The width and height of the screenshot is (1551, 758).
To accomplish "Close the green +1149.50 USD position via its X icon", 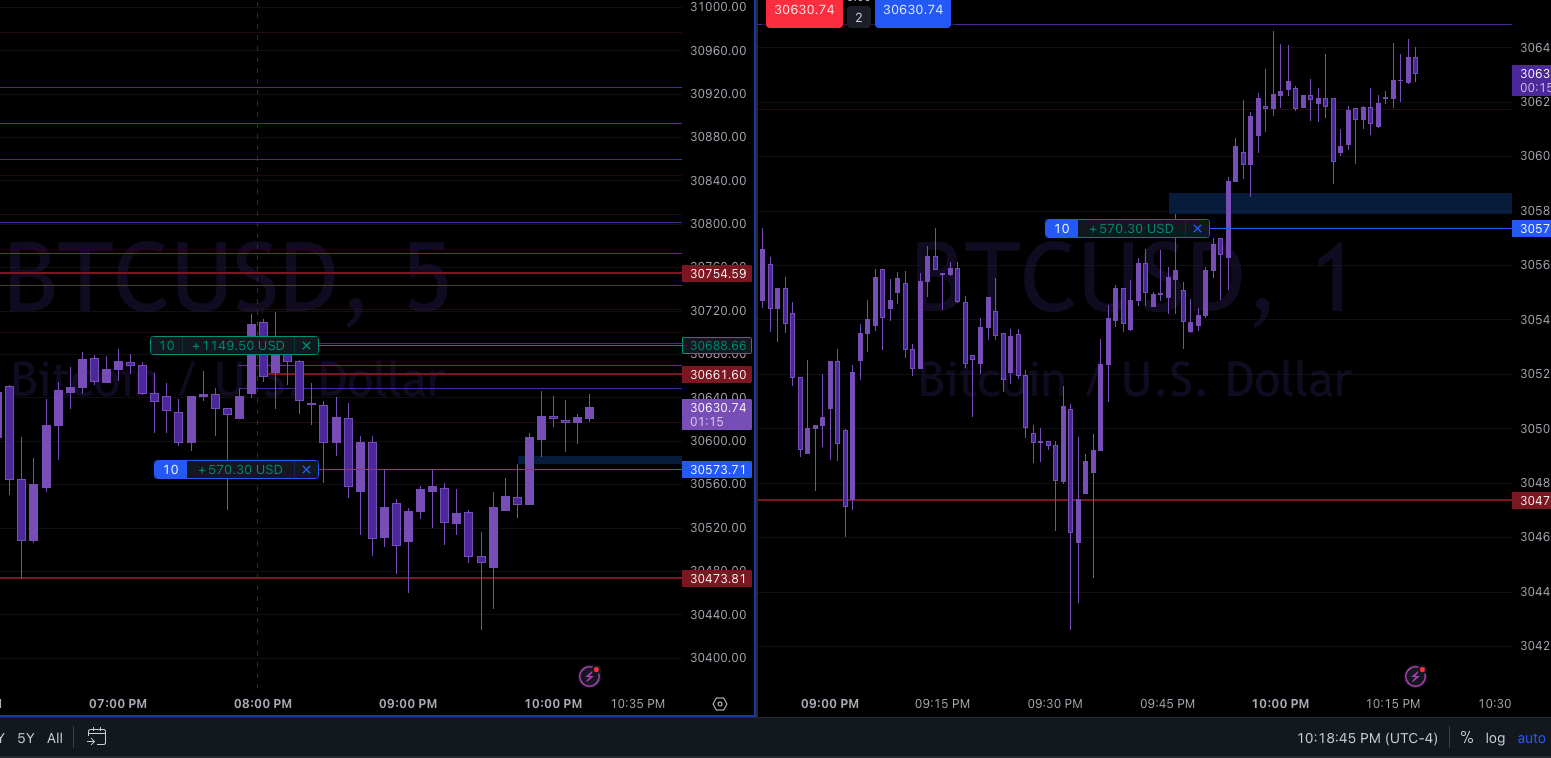I will pyautogui.click(x=306, y=345).
